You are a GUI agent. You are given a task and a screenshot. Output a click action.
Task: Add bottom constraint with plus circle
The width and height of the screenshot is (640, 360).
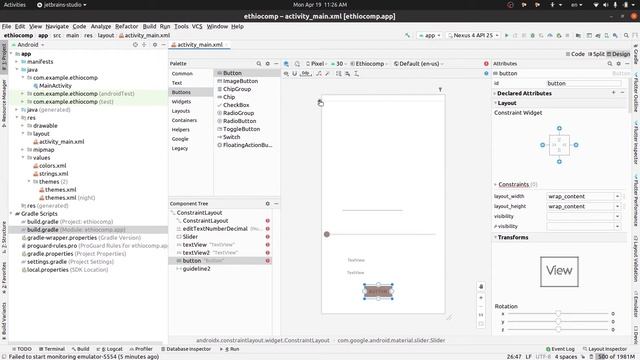(x=559, y=162)
